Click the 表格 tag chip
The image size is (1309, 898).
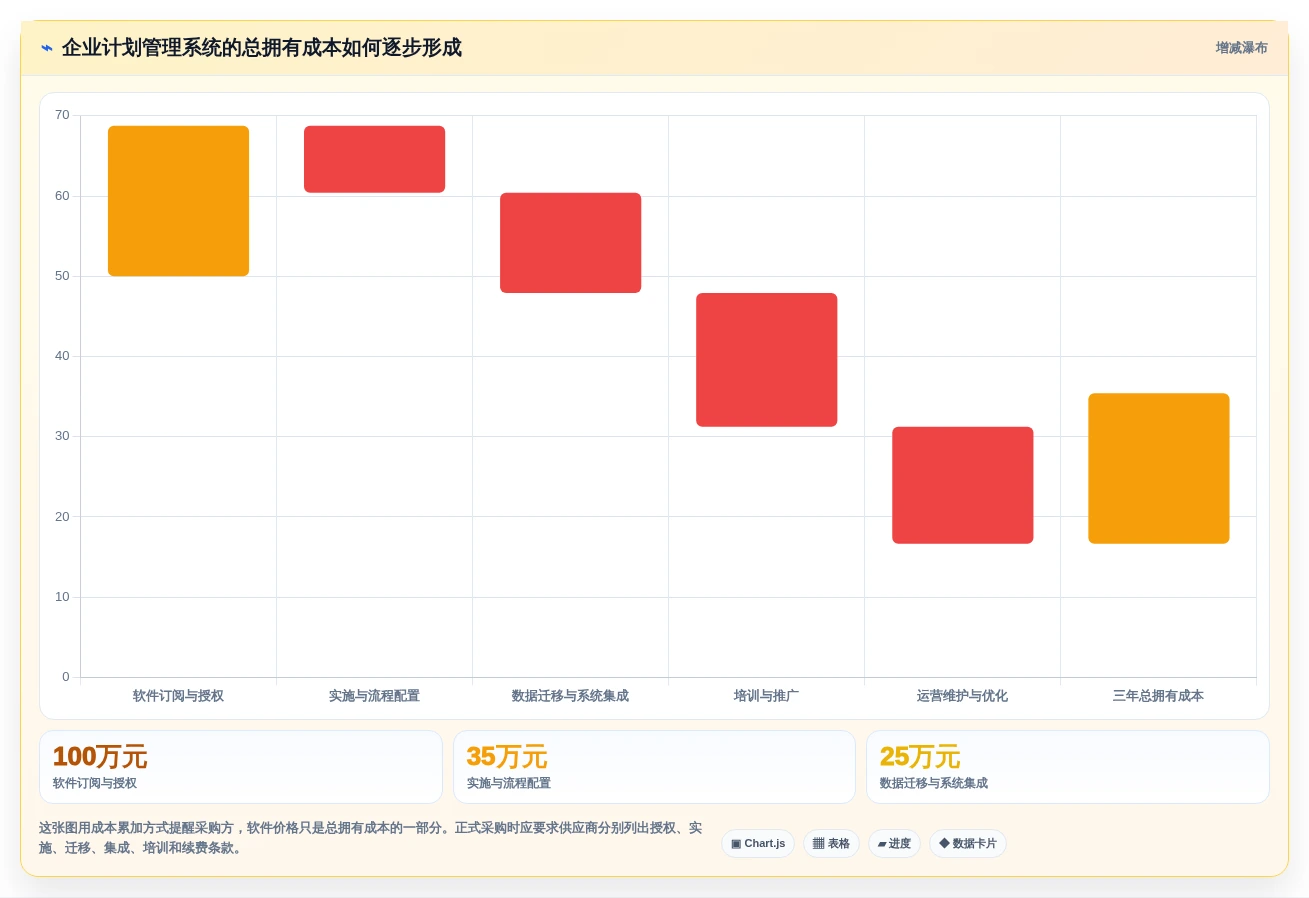click(x=831, y=843)
